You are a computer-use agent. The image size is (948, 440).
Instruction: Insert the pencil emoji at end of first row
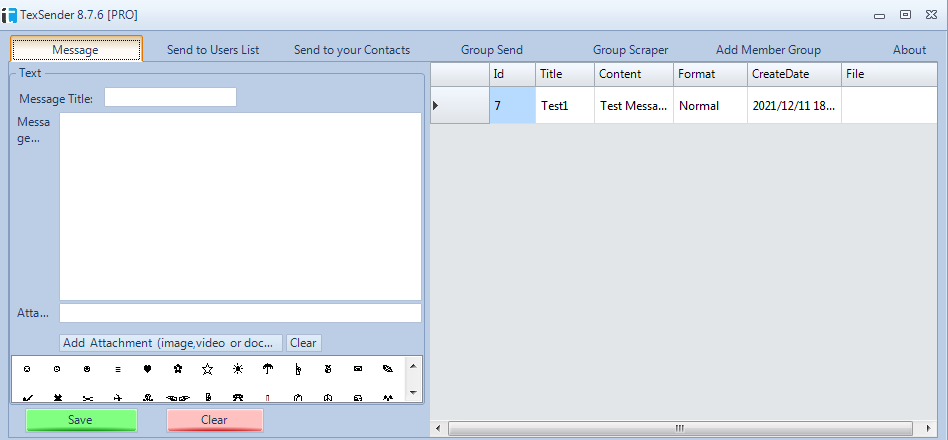[388, 368]
